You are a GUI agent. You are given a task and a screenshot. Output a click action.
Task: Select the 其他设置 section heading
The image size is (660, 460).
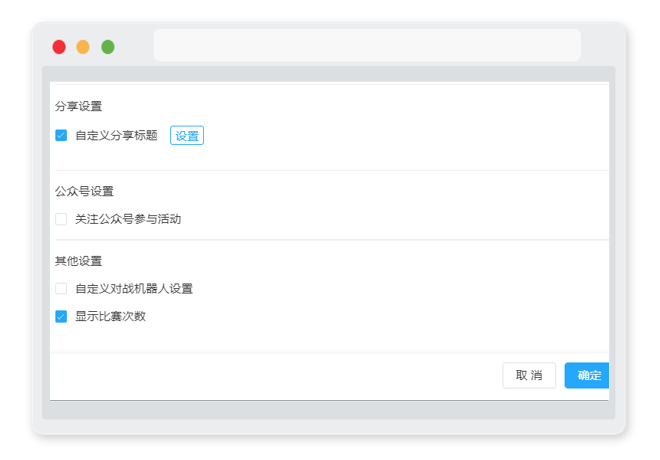point(78,261)
